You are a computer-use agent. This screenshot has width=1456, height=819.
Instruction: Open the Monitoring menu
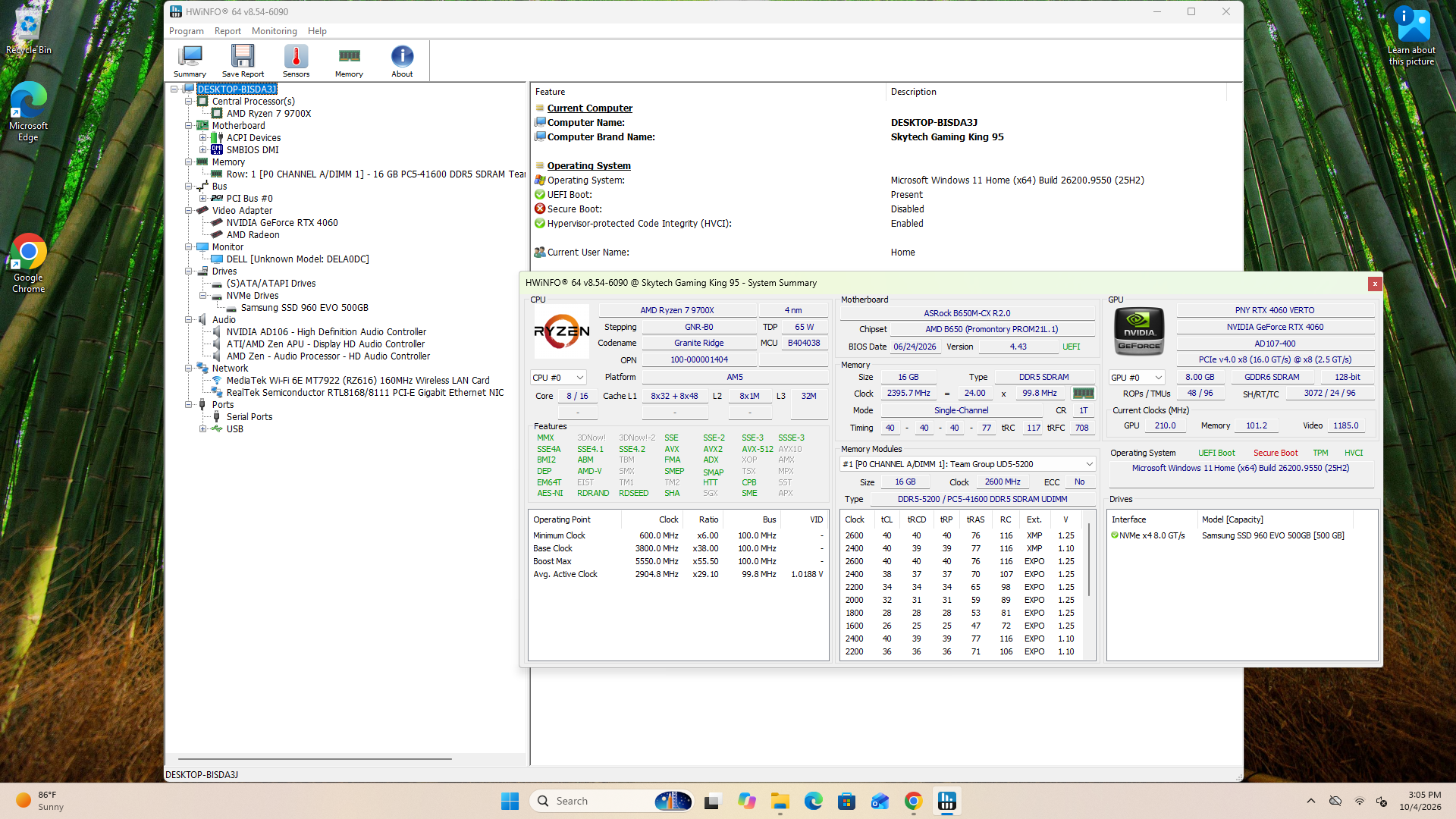point(275,31)
